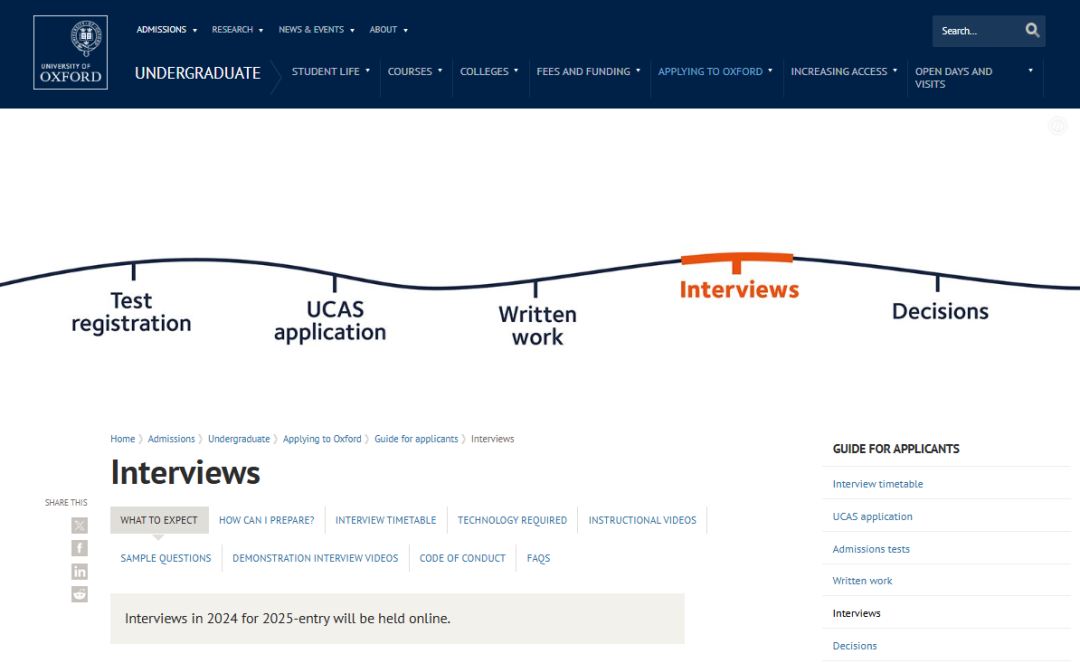This screenshot has width=1080, height=663.
Task: Share this page on Facebook
Action: pos(80,548)
